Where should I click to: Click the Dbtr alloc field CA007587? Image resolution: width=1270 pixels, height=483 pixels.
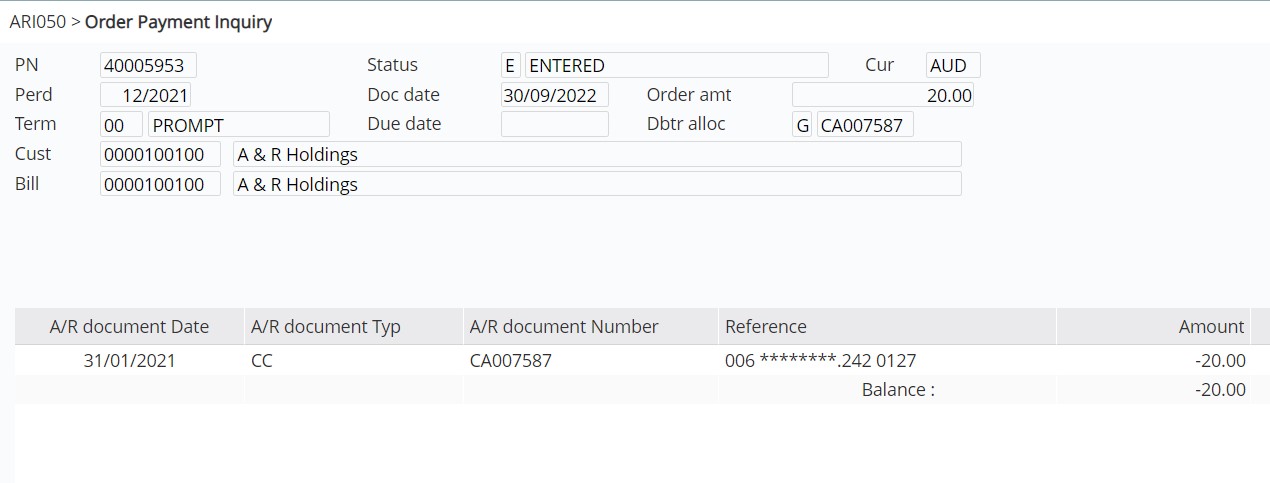point(864,125)
